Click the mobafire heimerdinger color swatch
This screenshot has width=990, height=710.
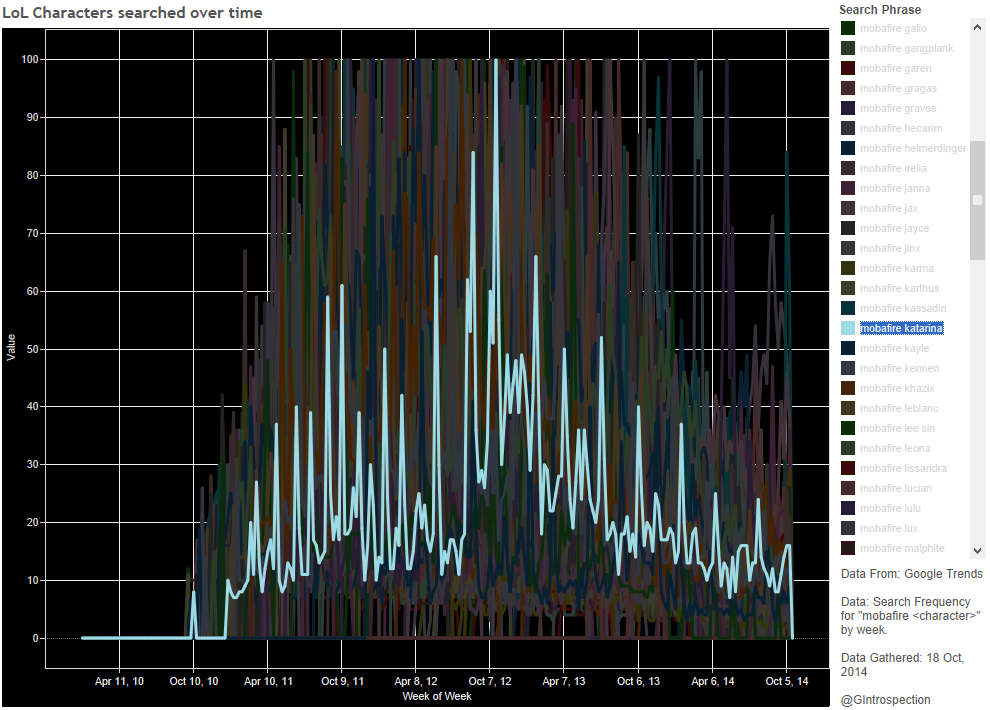point(848,148)
